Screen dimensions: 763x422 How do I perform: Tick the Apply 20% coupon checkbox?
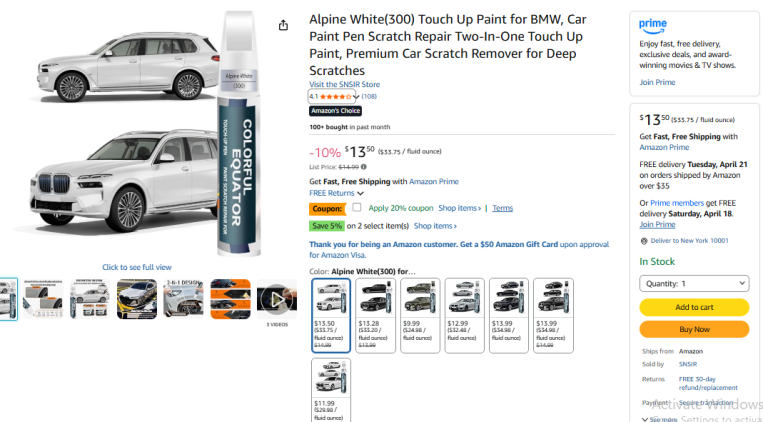tap(357, 208)
